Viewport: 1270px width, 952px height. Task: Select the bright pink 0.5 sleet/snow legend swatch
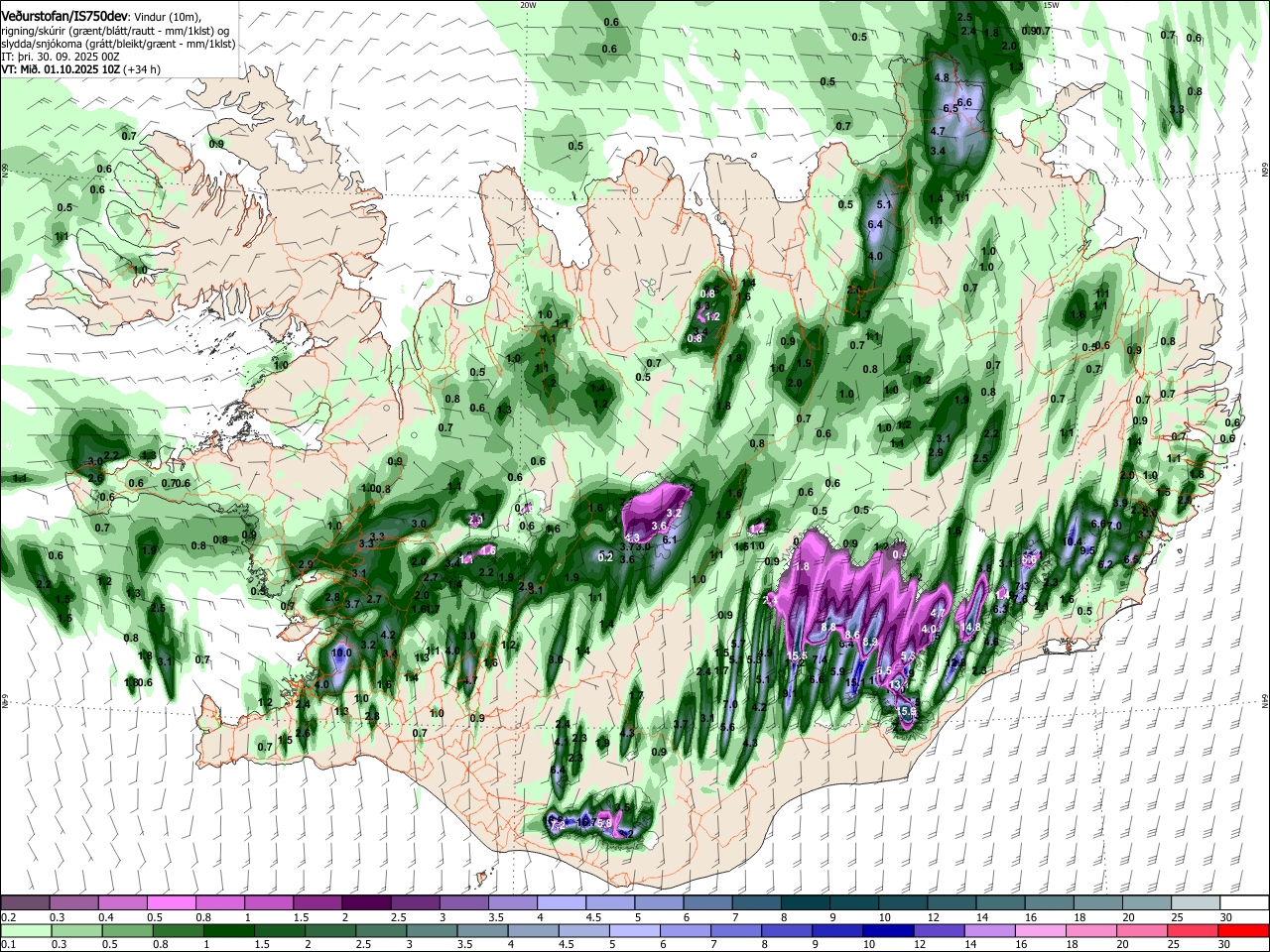pyautogui.click(x=171, y=903)
